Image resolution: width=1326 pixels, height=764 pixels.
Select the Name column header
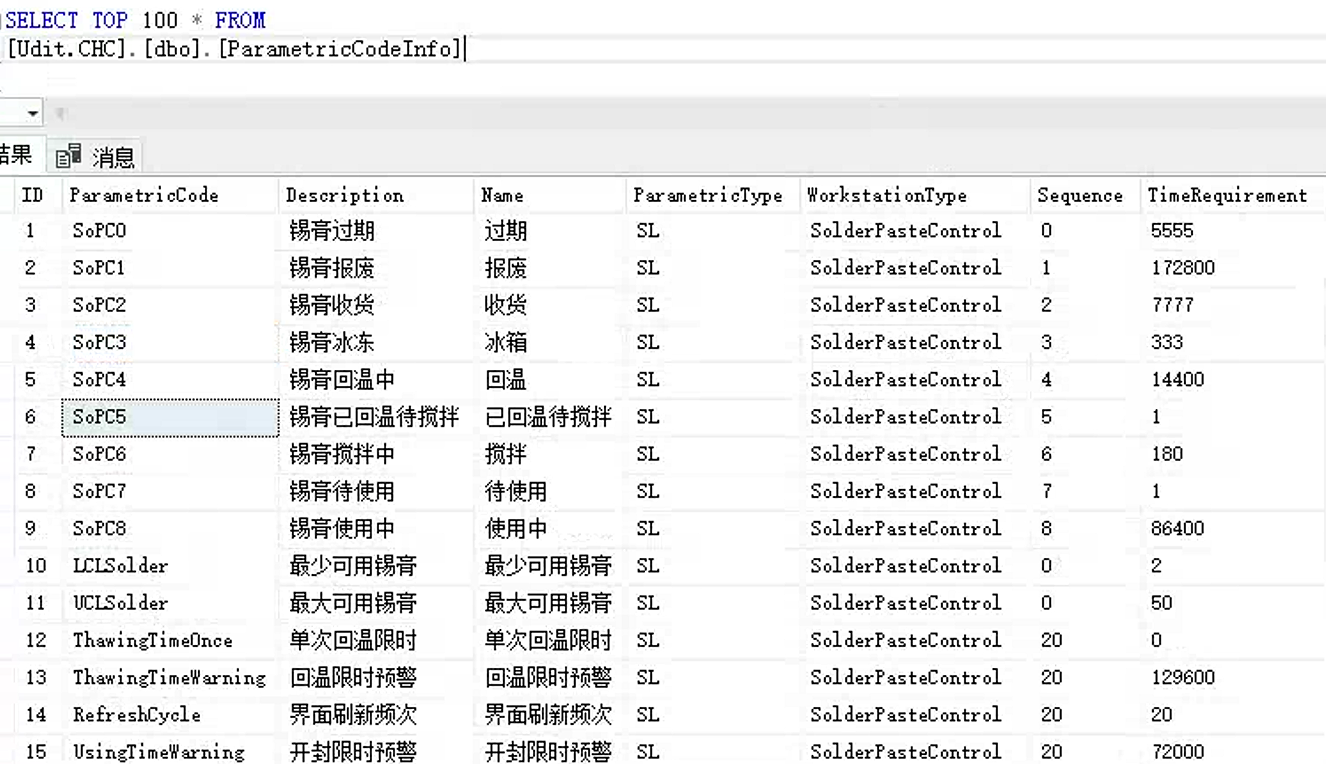pos(502,195)
